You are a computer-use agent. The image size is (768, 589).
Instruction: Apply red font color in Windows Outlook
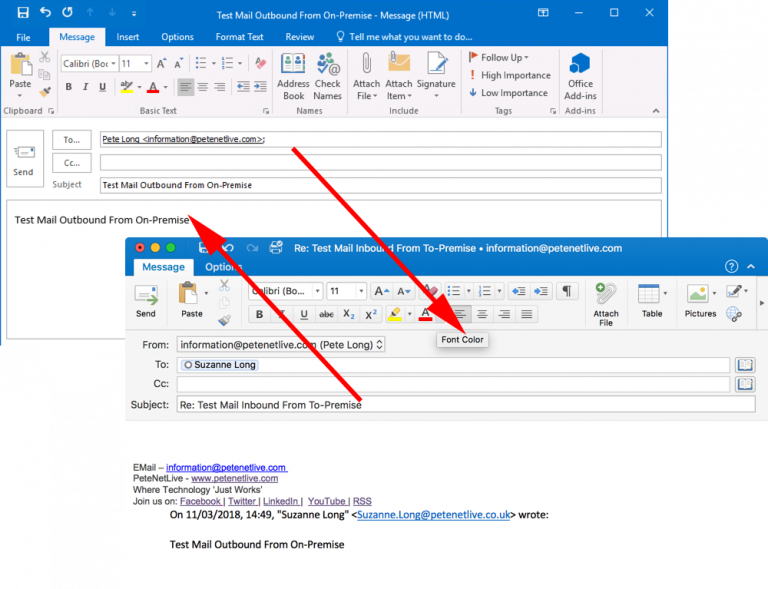[153, 87]
